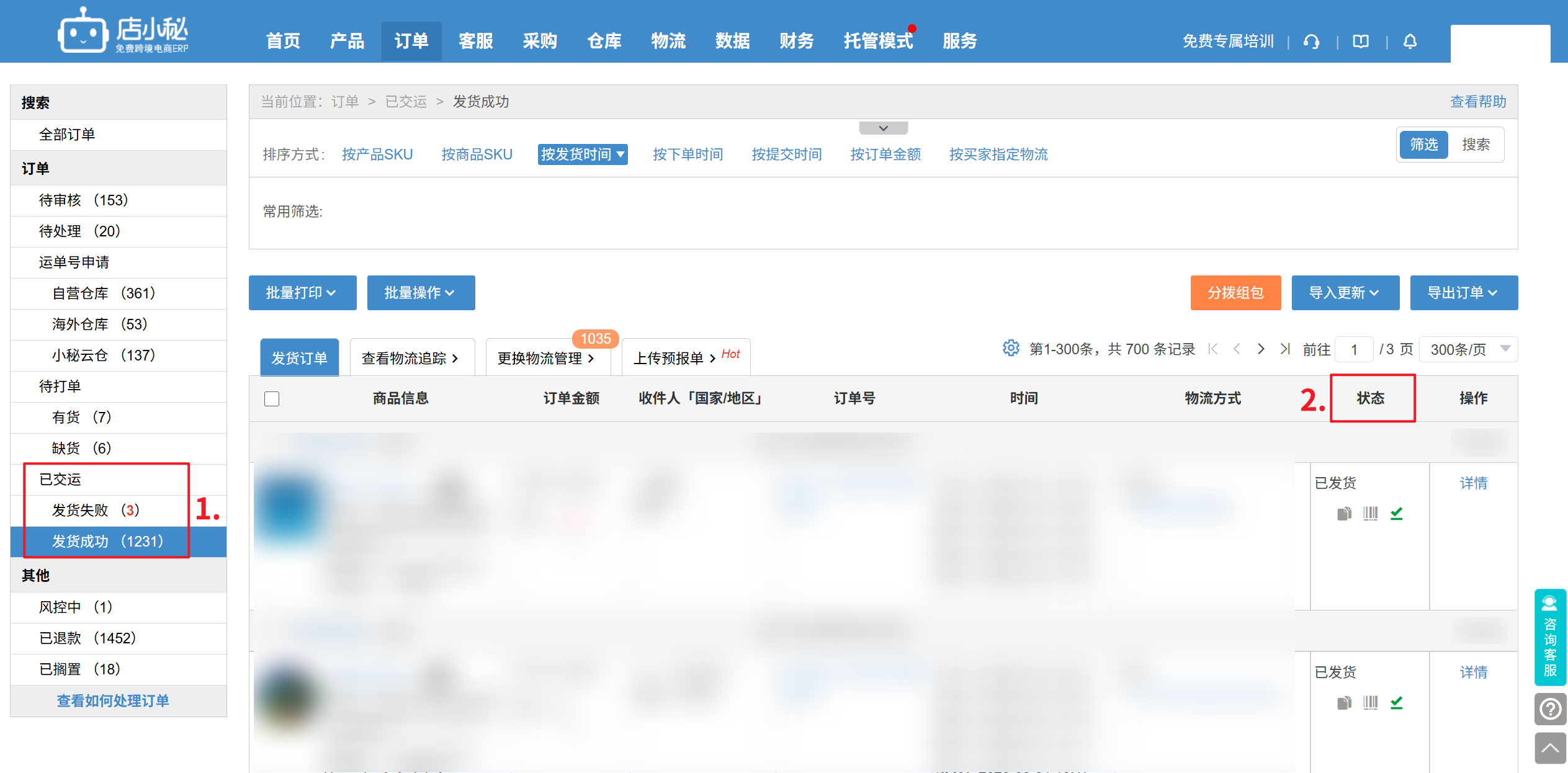Viewport: 1568px width, 773px height.
Task: Click copy icon in first order status
Action: [x=1344, y=514]
